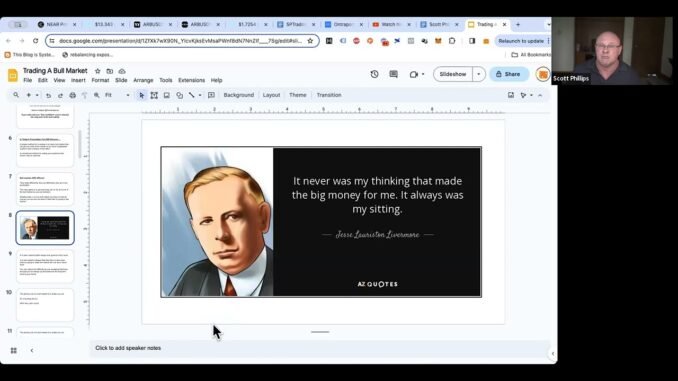Check cloud save document status
Viewport: 678px width, 381px height.
click(x=122, y=71)
